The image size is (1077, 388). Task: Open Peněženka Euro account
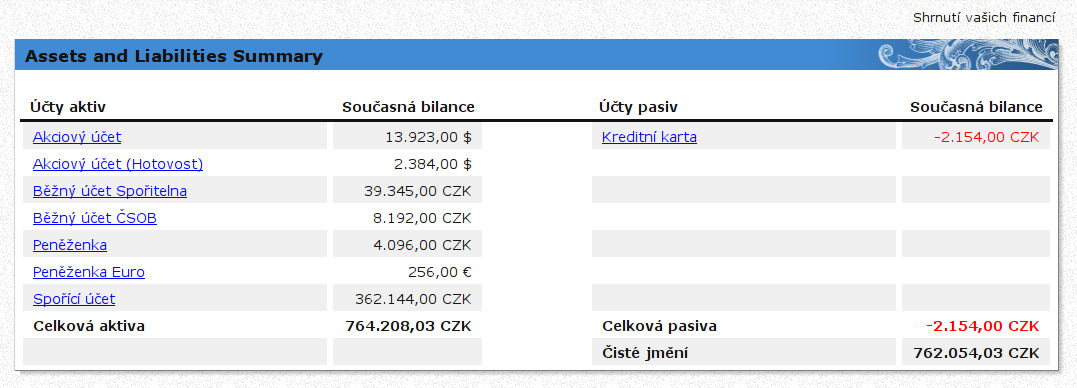point(89,272)
